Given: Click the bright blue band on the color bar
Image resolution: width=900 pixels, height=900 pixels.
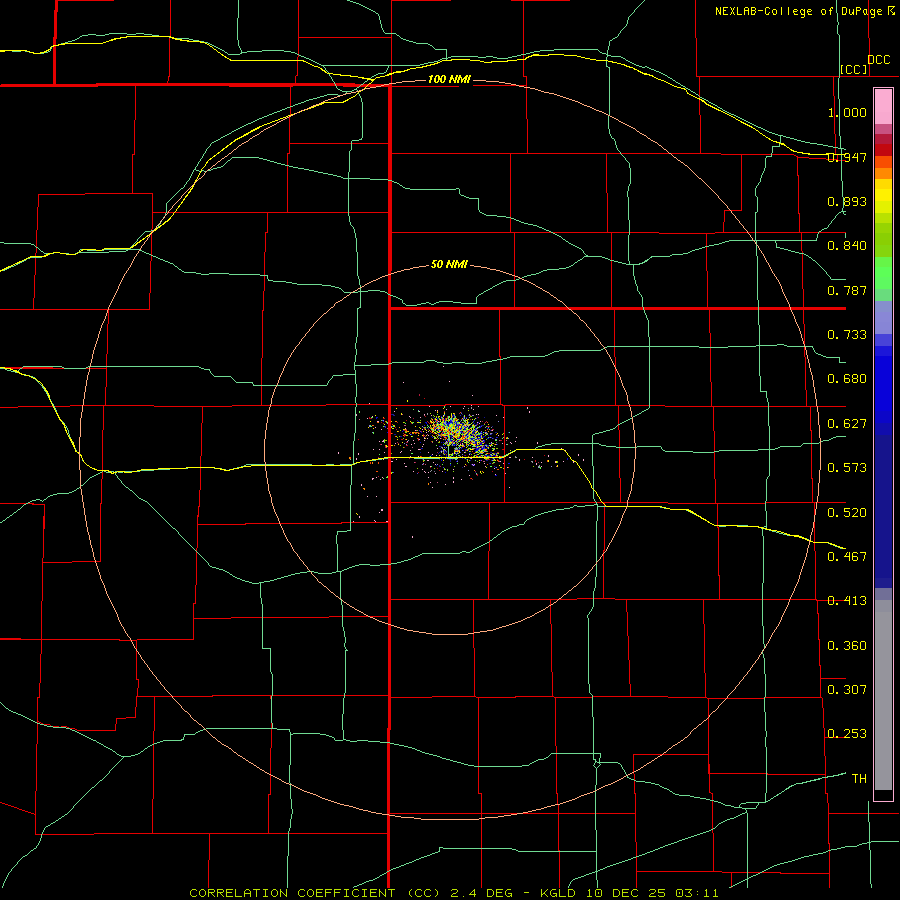Looking at the screenshot, I should [x=883, y=390].
